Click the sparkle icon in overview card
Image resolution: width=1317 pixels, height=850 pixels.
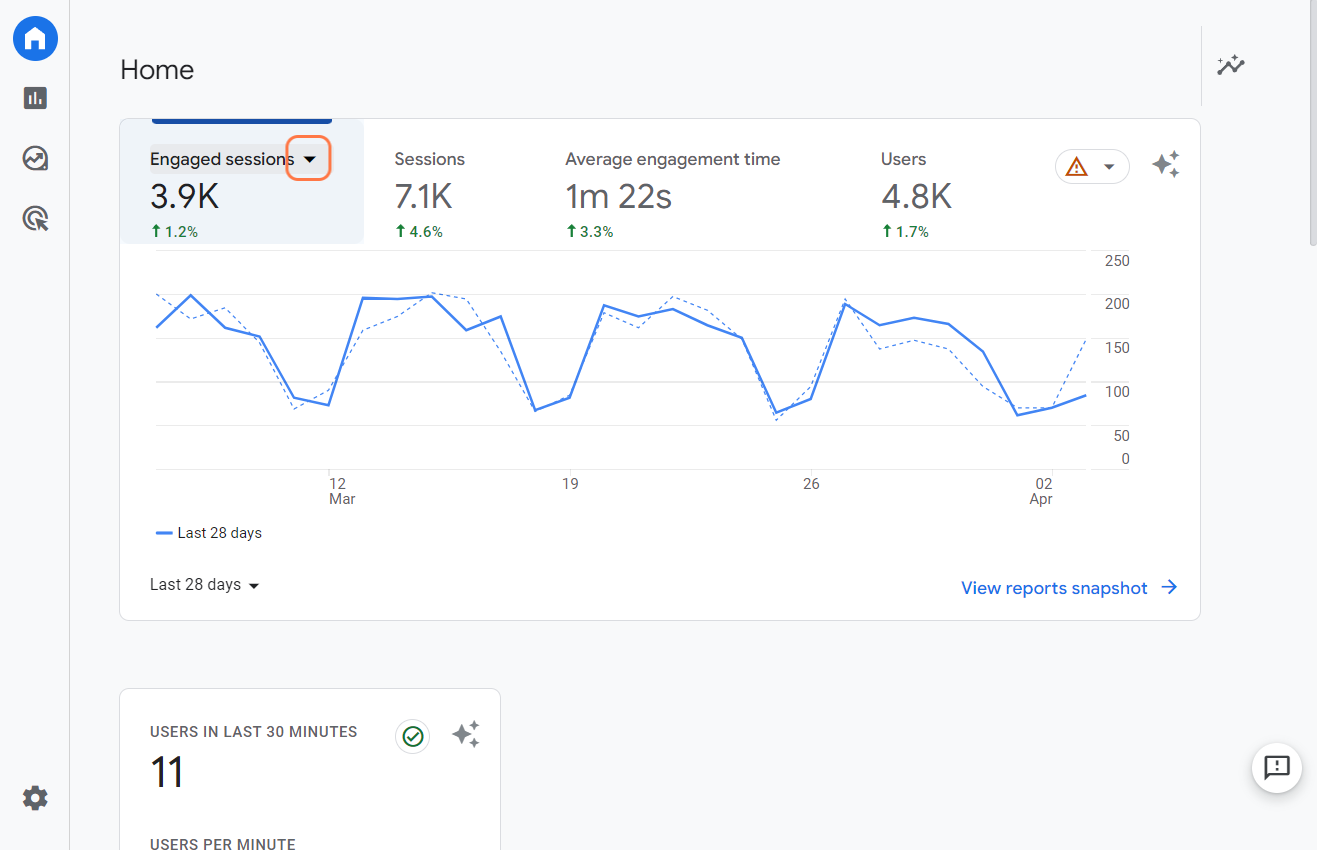click(x=1165, y=165)
